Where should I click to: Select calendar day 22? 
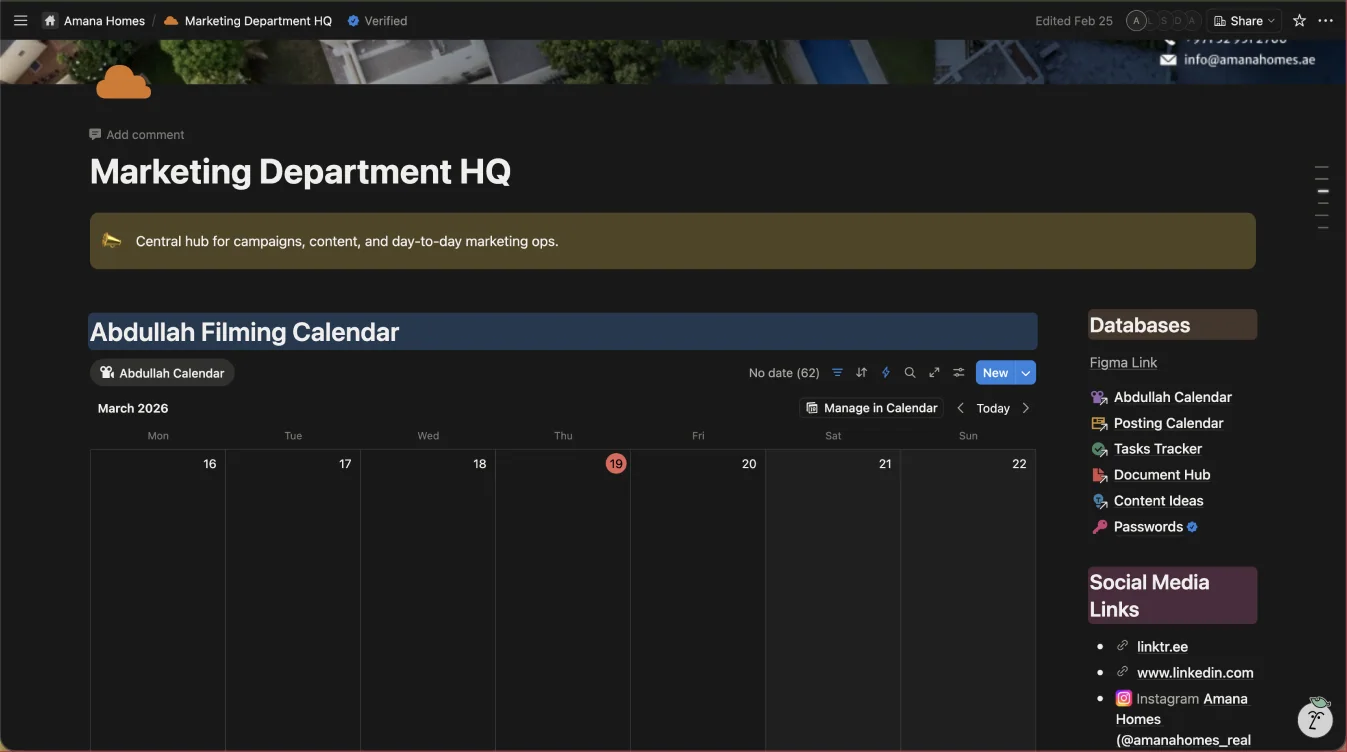click(x=1019, y=464)
